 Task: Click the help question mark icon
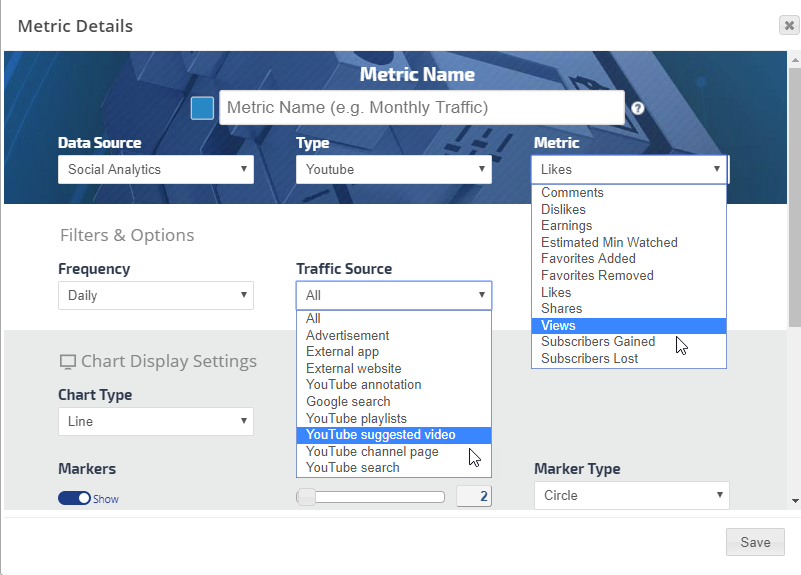638,108
